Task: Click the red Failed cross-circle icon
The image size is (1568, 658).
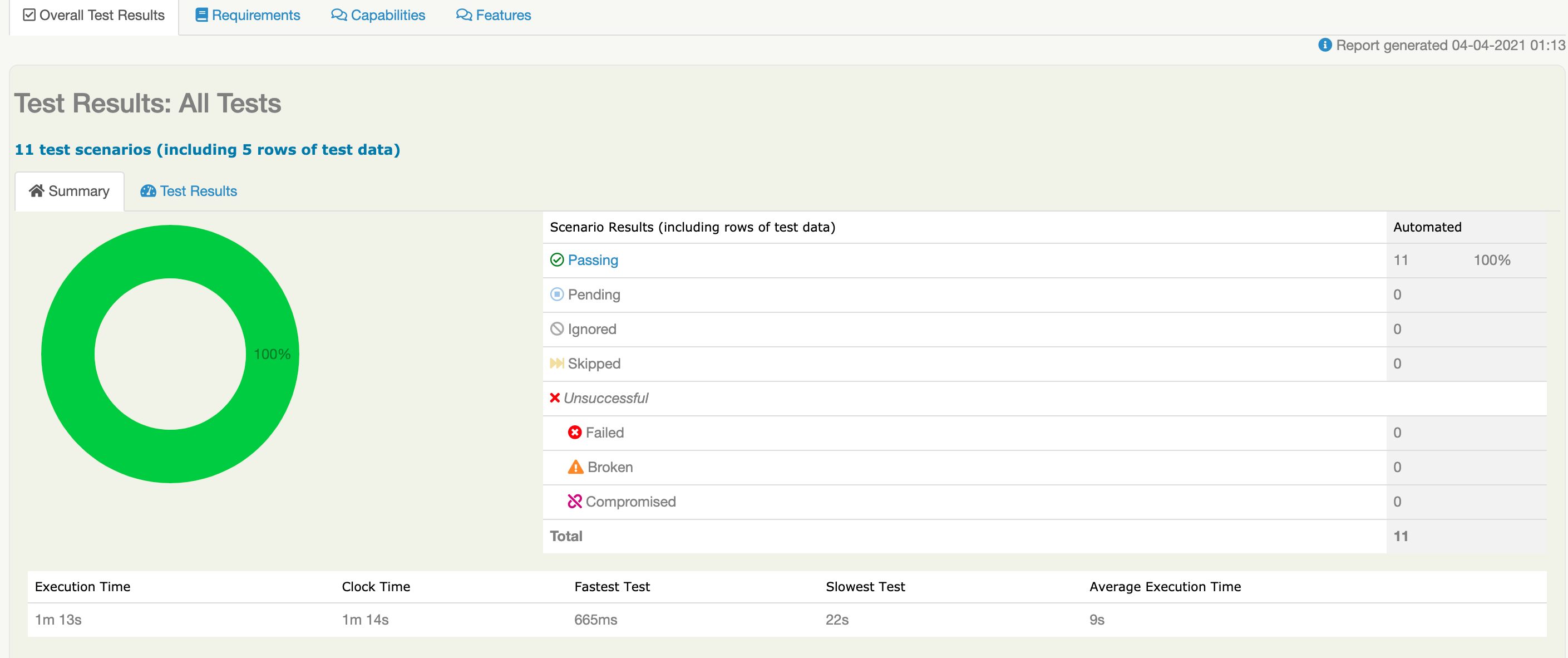Action: click(x=574, y=433)
